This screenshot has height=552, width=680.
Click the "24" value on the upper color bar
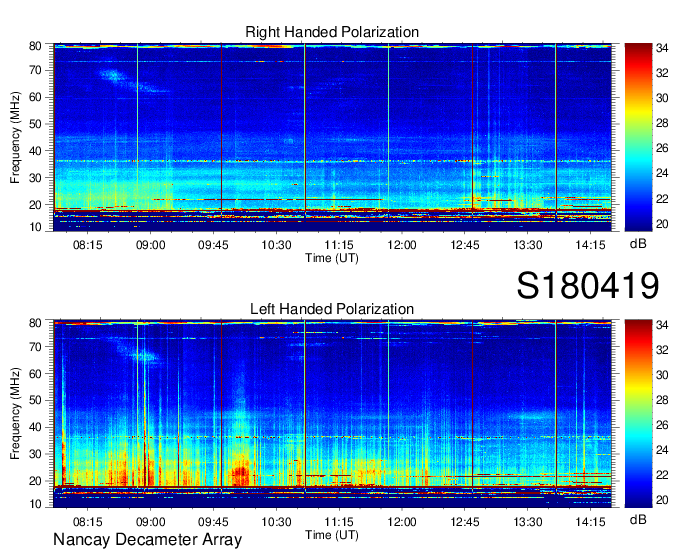pos(662,173)
